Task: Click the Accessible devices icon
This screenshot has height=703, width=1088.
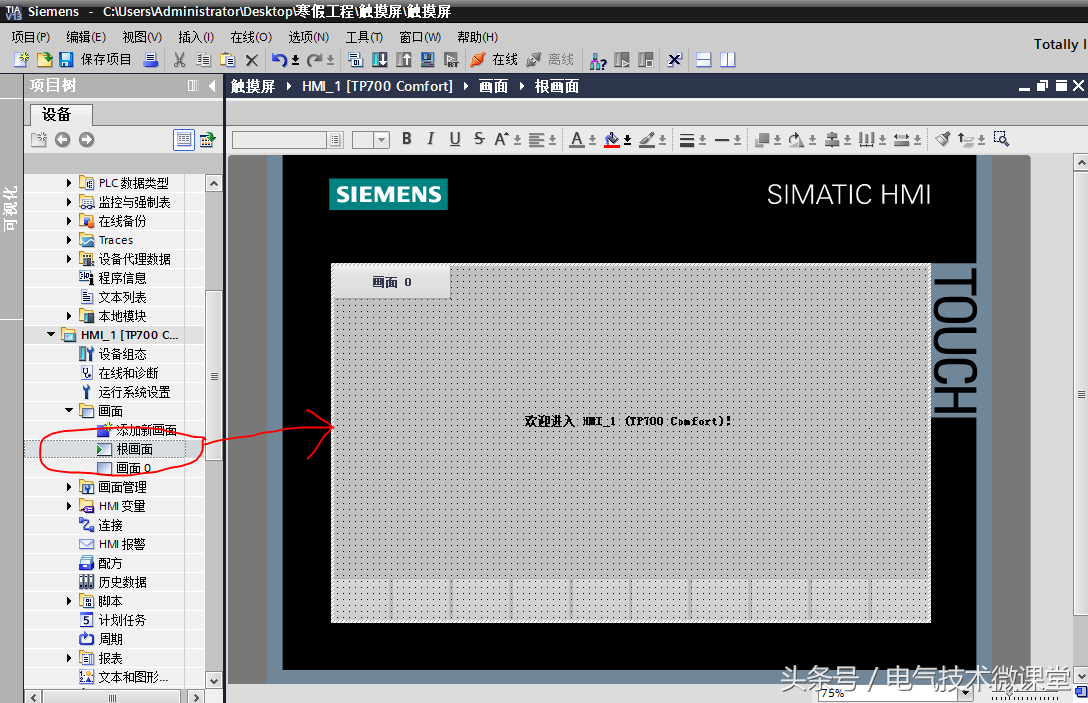Action: pos(597,61)
